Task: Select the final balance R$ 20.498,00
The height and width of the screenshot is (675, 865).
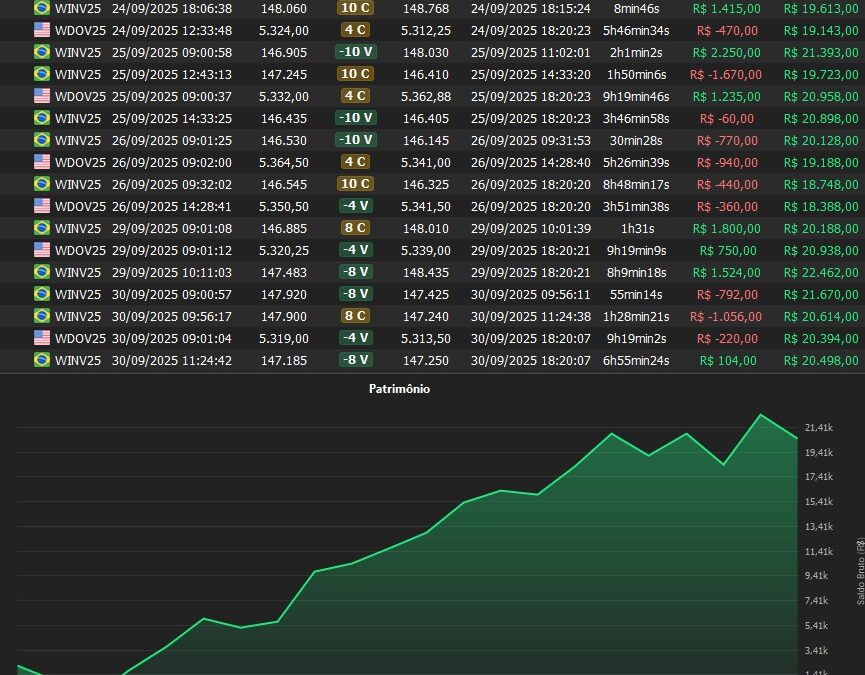Action: 821,360
